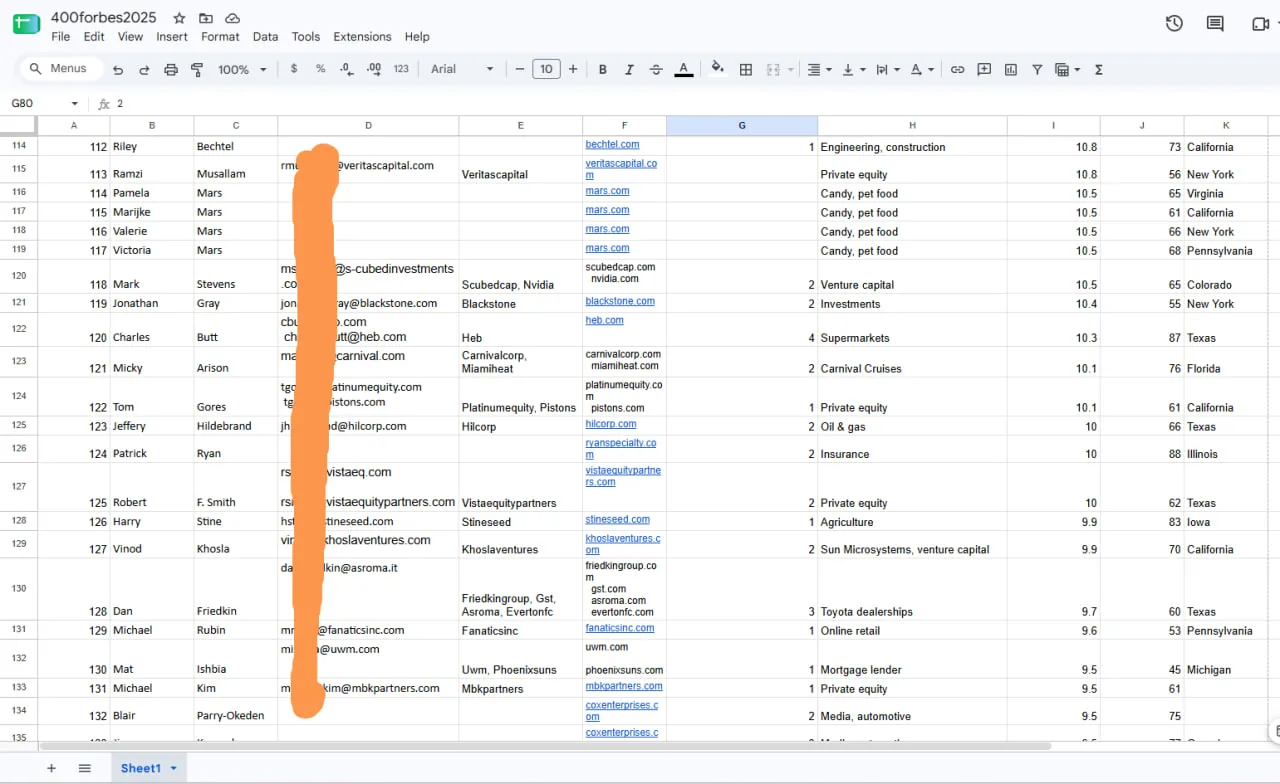Viewport: 1280px width, 784px height.
Task: Open the Arial font dropdown
Action: click(x=462, y=69)
